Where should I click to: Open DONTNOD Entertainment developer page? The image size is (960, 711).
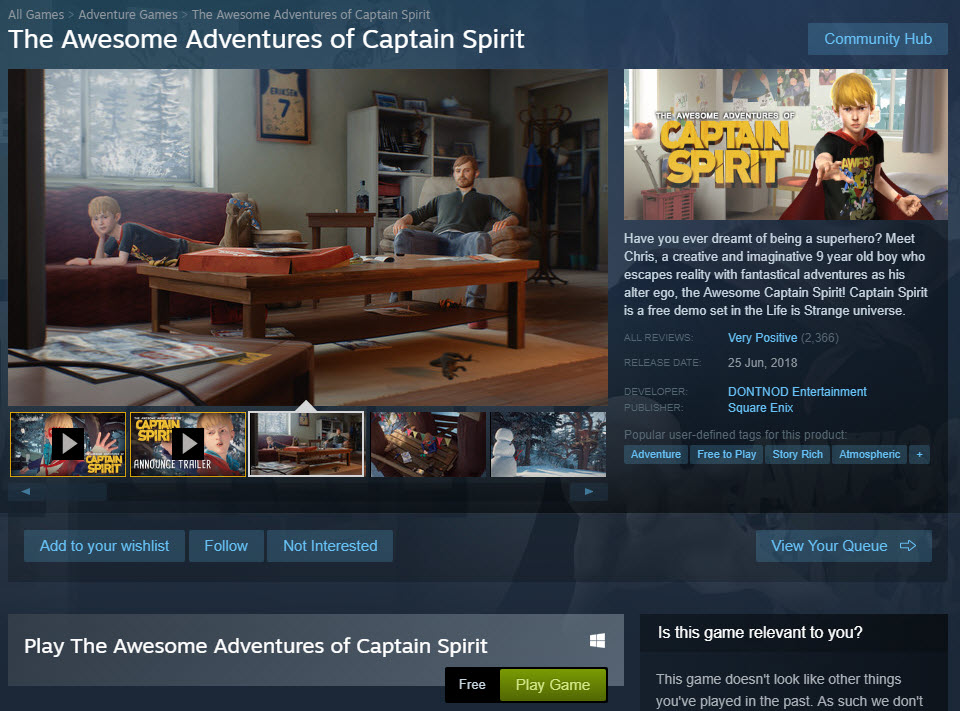click(797, 391)
